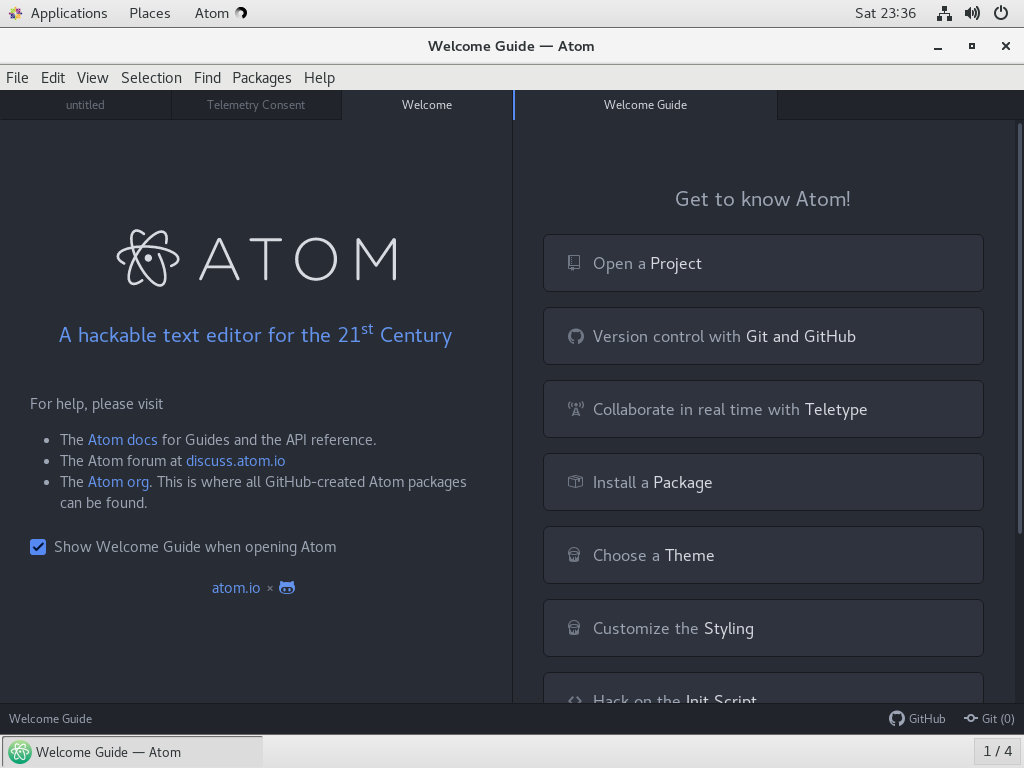
Task: Click the paint can icon on Customize the Styling
Action: [574, 628]
